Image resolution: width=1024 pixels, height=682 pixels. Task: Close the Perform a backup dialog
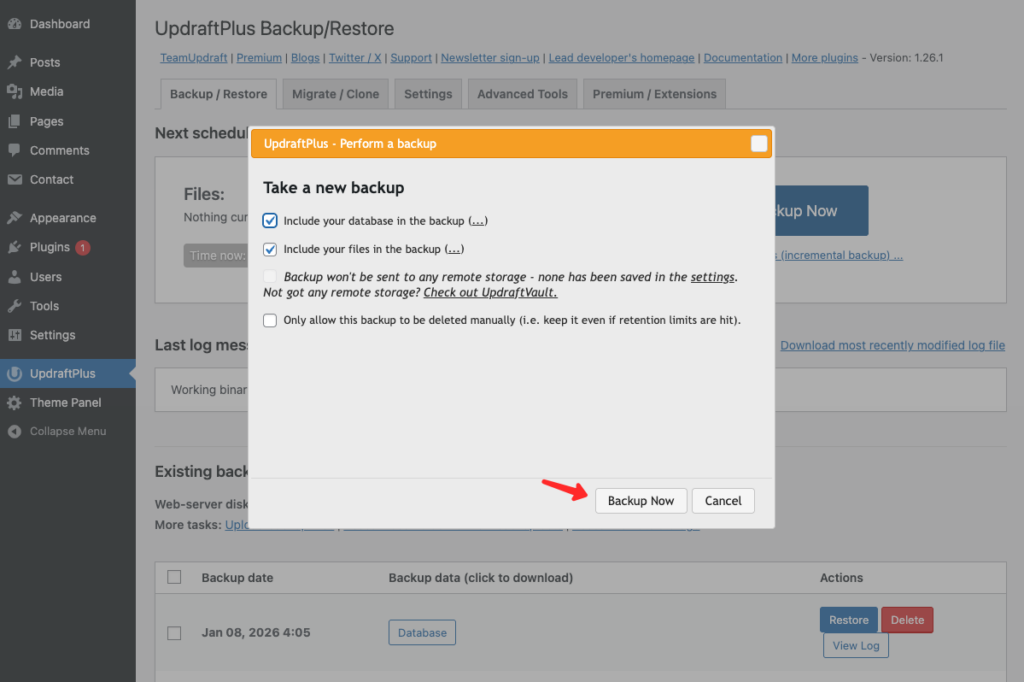[x=759, y=144]
